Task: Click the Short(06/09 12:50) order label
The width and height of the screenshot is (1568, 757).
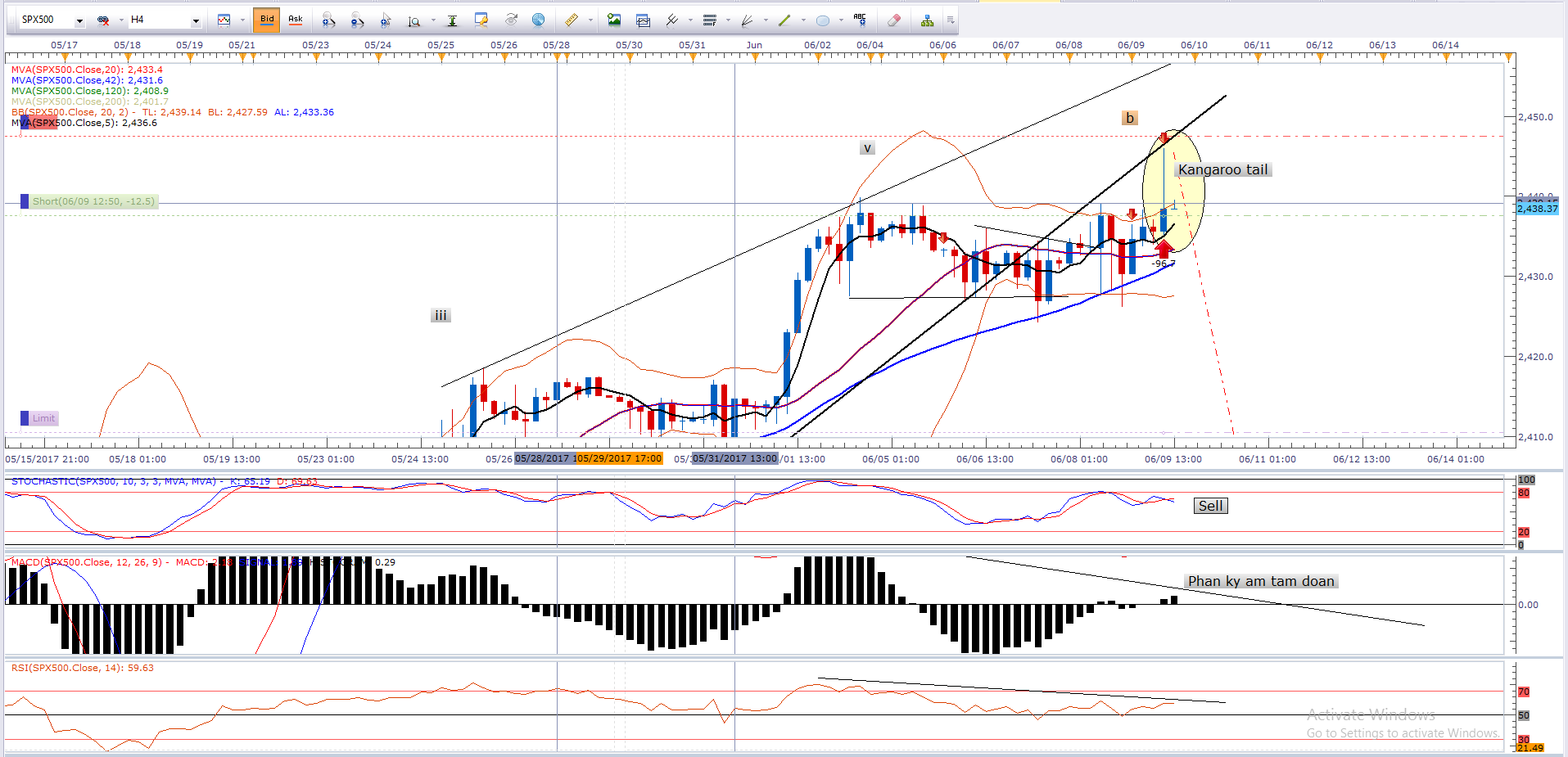Action: coord(93,201)
